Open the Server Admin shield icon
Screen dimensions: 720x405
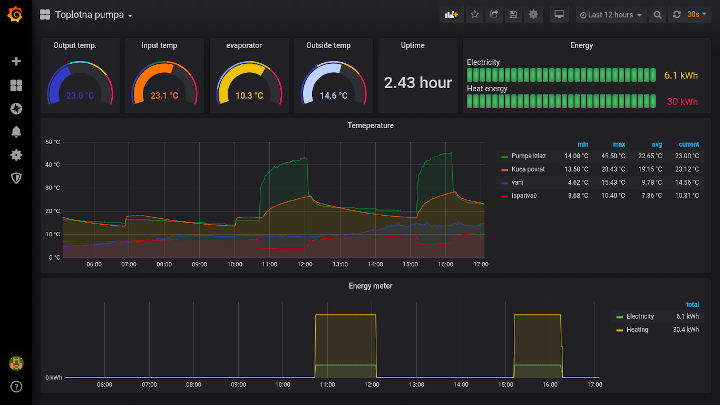coord(16,178)
